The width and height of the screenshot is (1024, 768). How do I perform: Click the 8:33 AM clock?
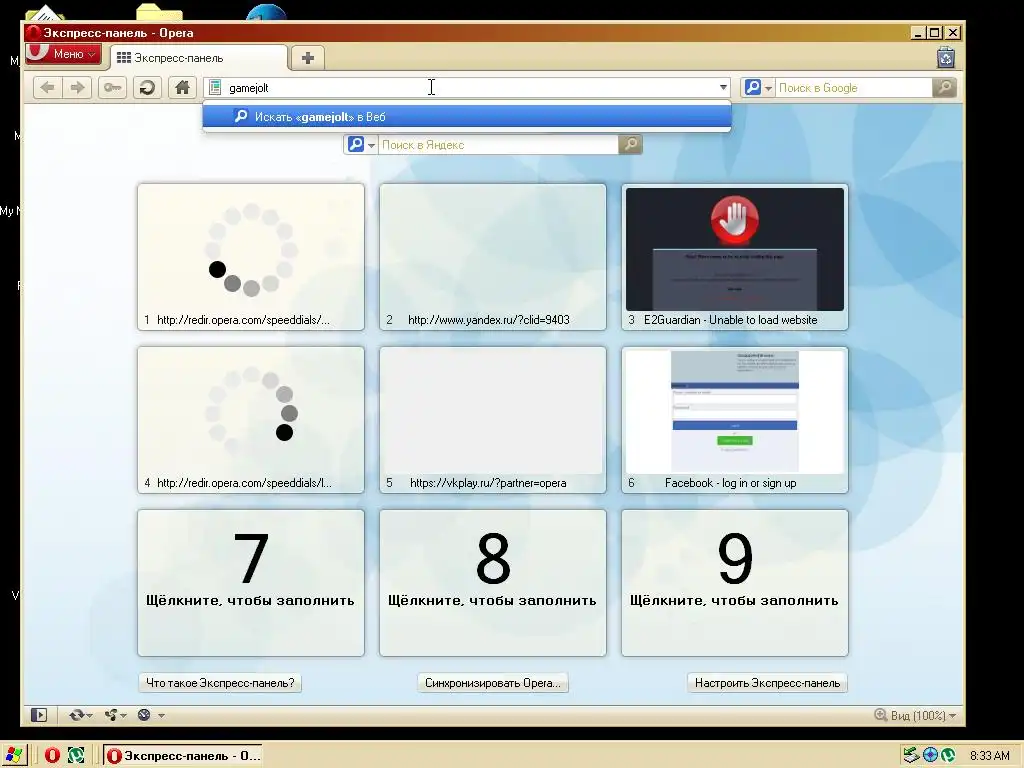[989, 756]
